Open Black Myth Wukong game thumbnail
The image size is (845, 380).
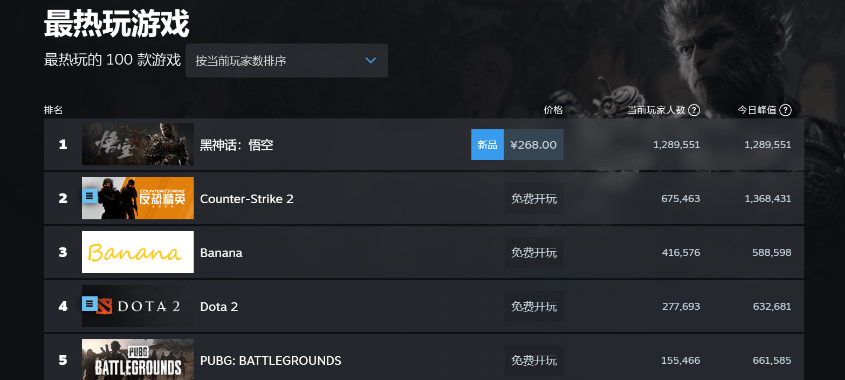click(138, 144)
